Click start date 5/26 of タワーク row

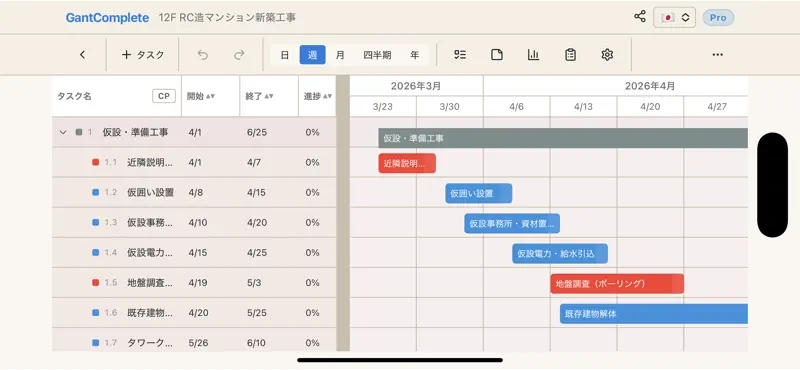(198, 343)
